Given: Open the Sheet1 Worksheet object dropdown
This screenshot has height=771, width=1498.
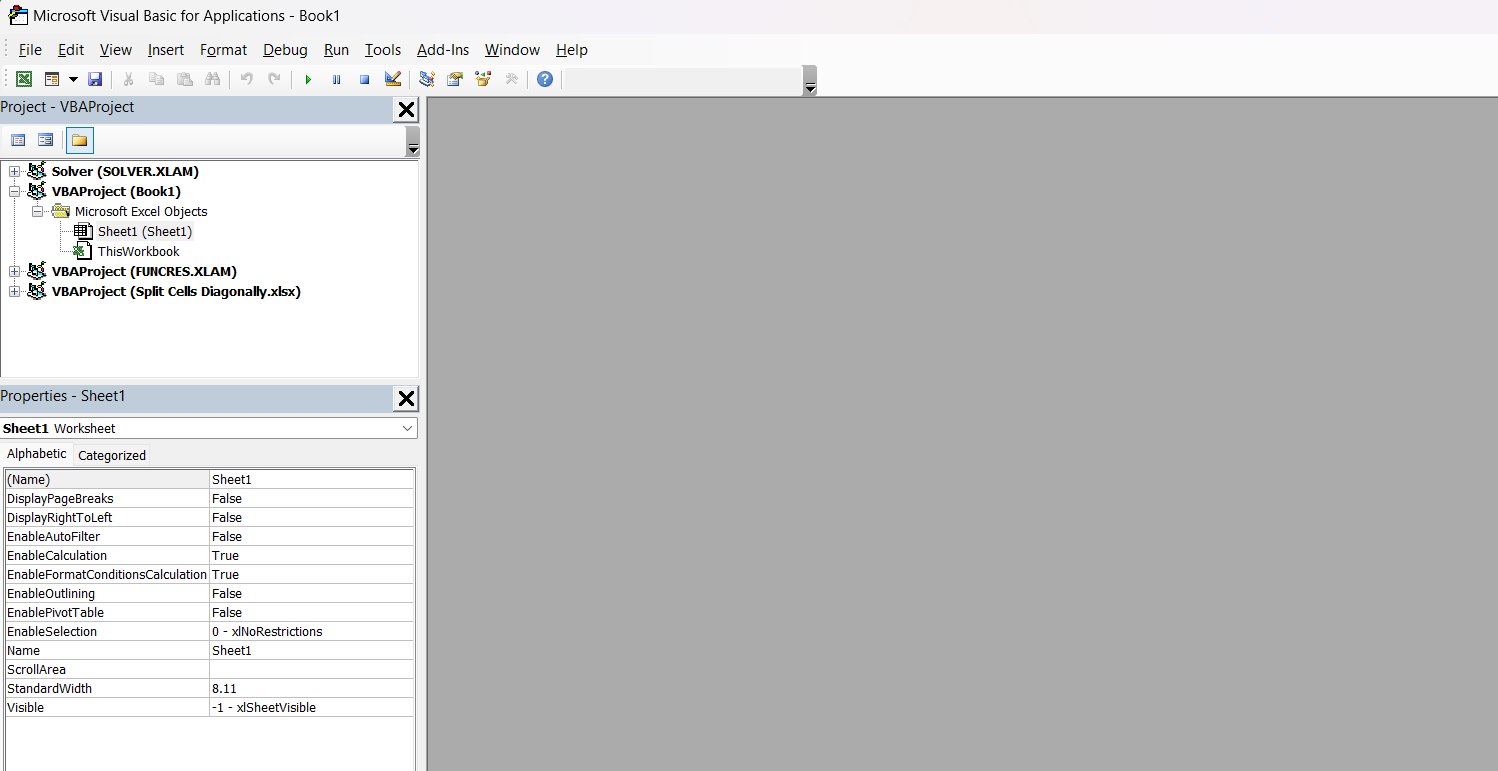Looking at the screenshot, I should click(407, 428).
